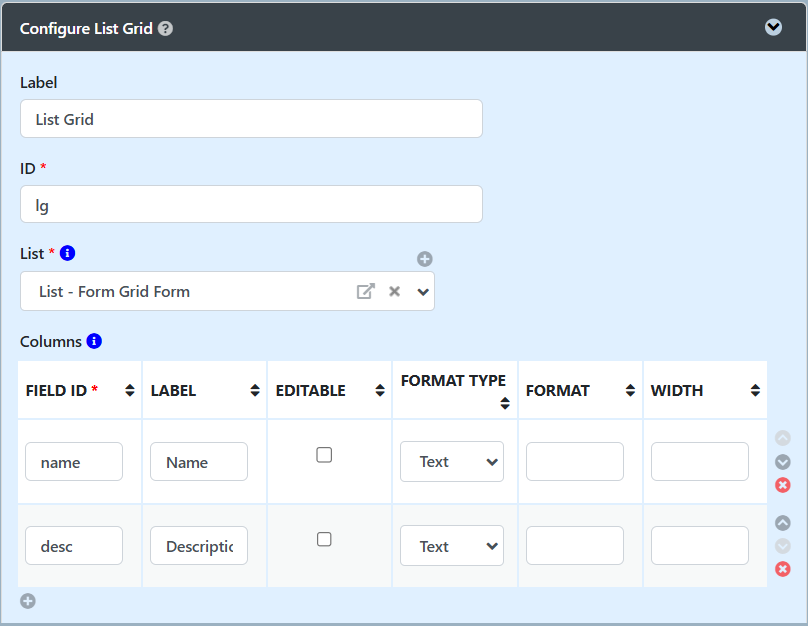Screen dimensions: 808x626
Task: Click the Label input containing List Grid
Action: pos(251,119)
